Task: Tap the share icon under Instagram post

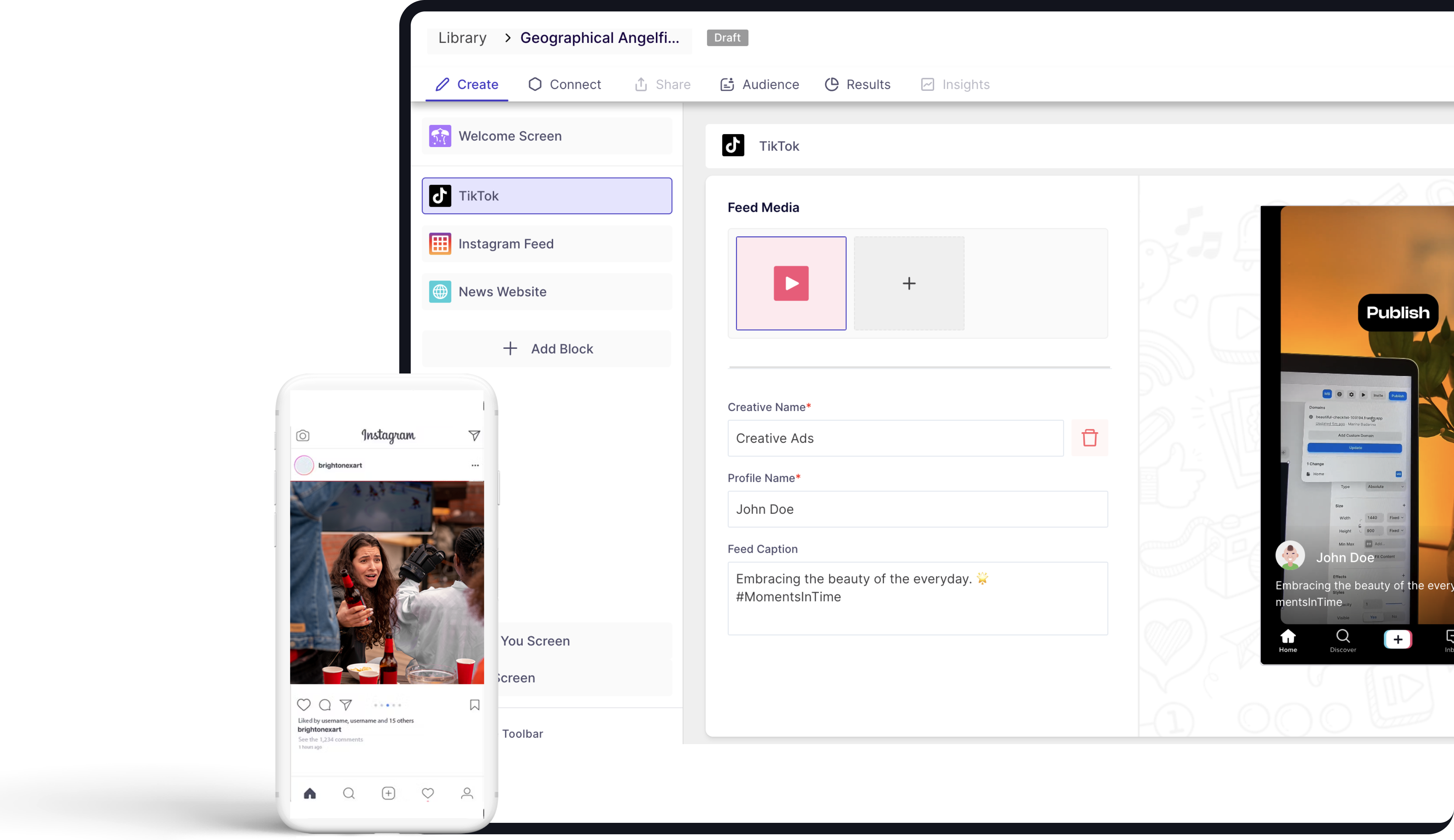Action: (x=346, y=704)
